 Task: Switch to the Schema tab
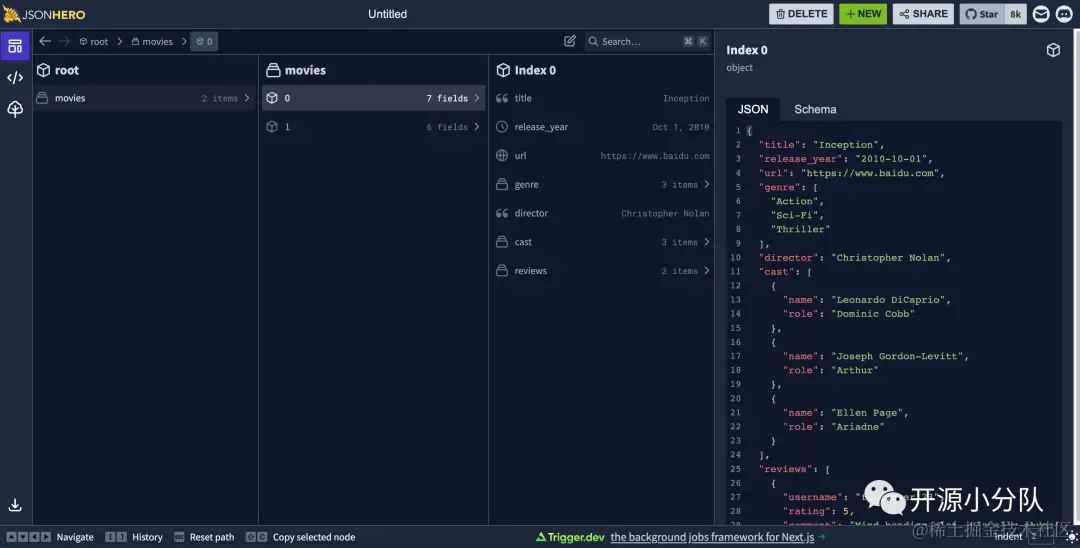[x=815, y=109]
